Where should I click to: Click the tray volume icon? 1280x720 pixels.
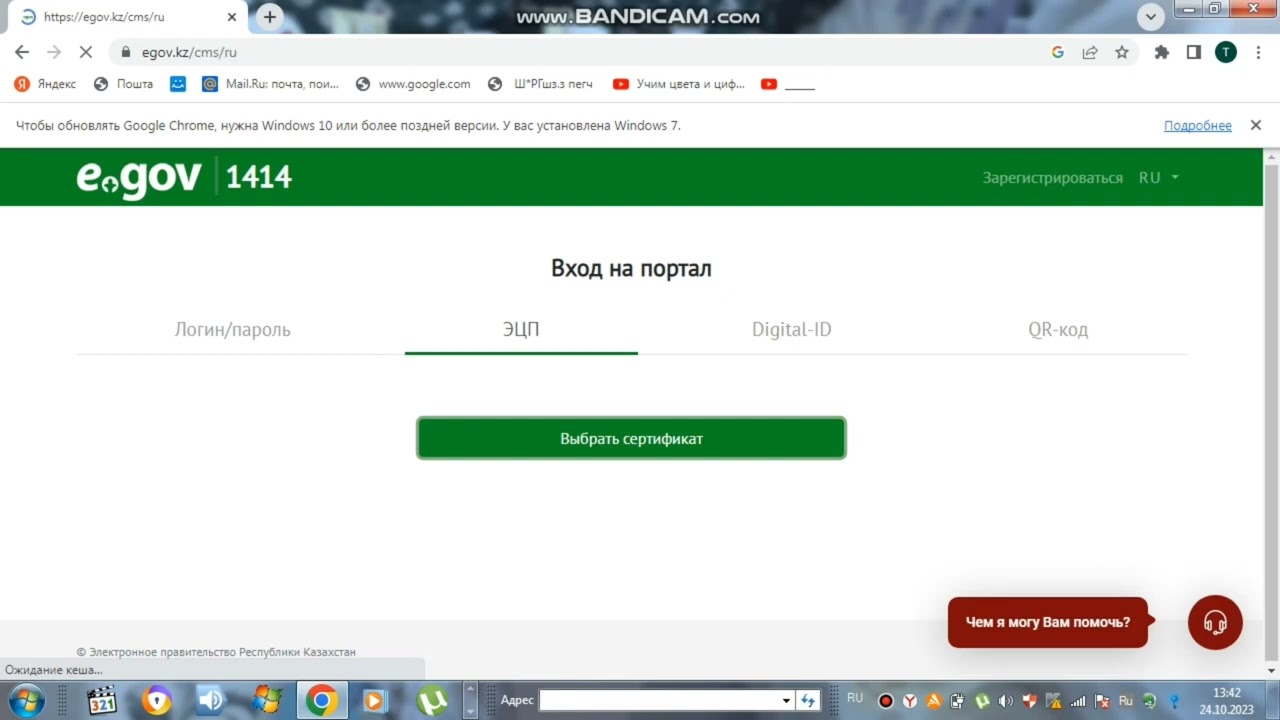(1006, 701)
